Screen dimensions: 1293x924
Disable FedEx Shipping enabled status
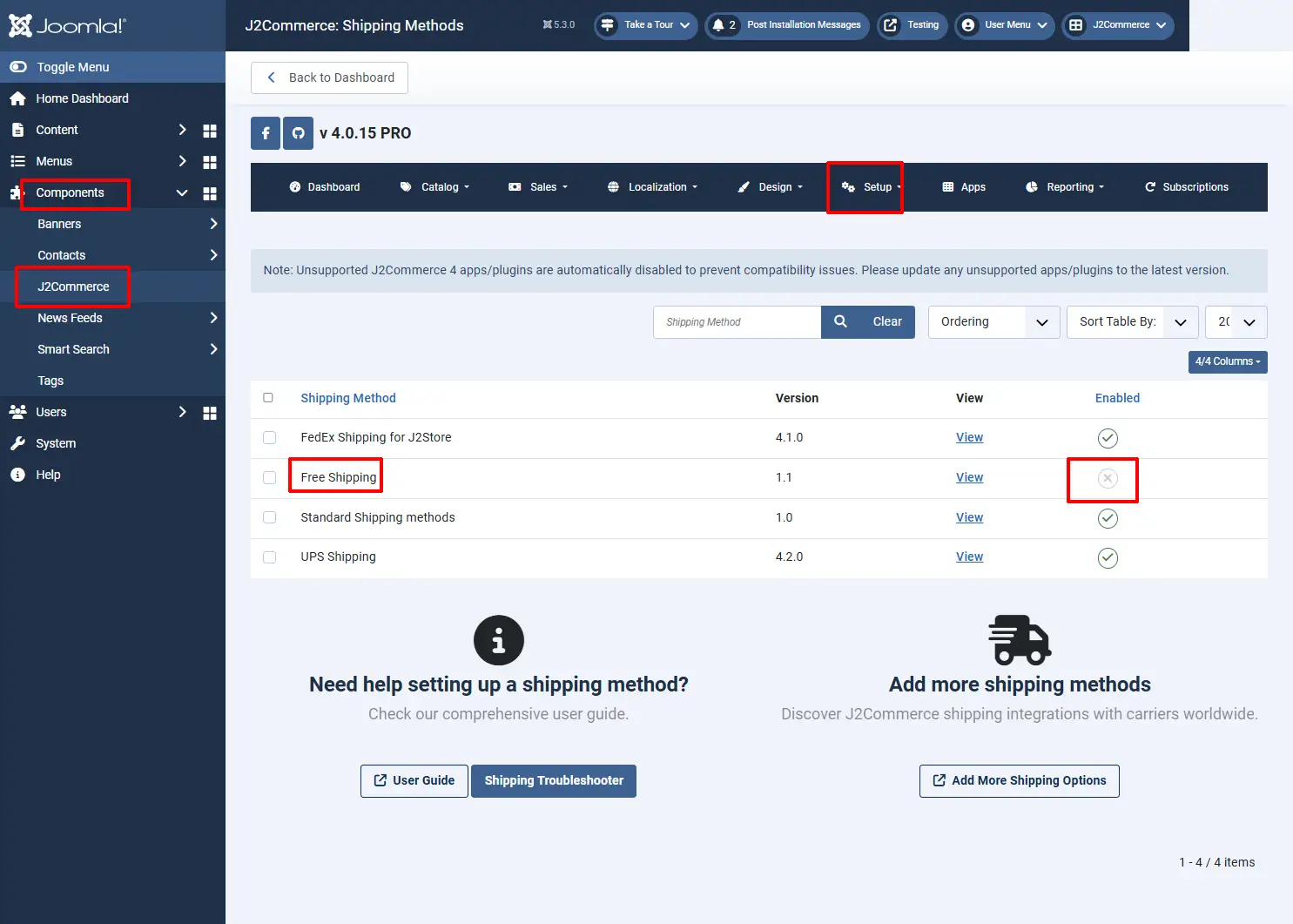(x=1108, y=438)
